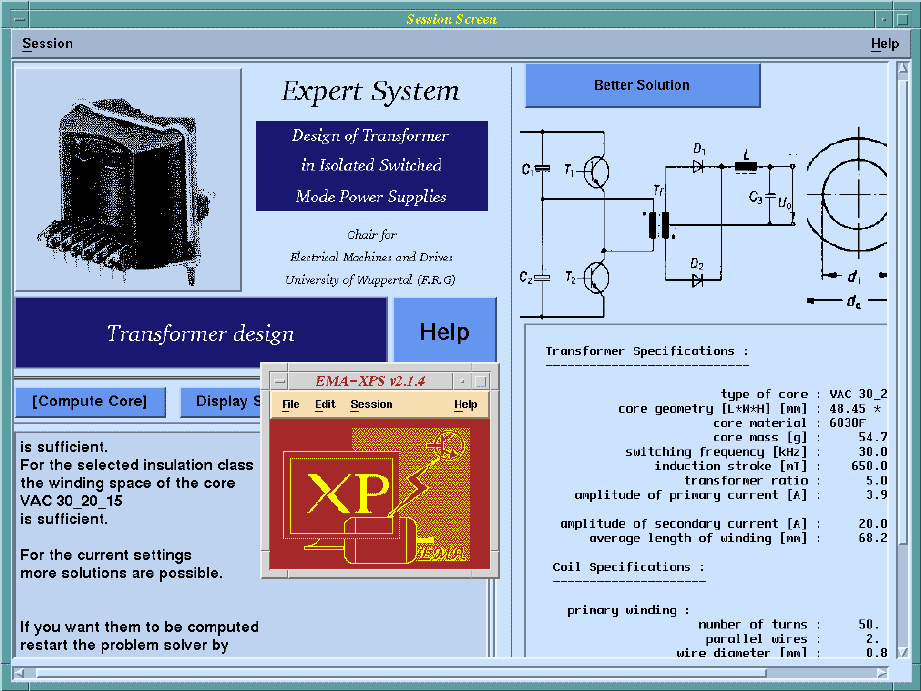Open Session menu in EMA-XPS window
921x691 pixels.
371,405
